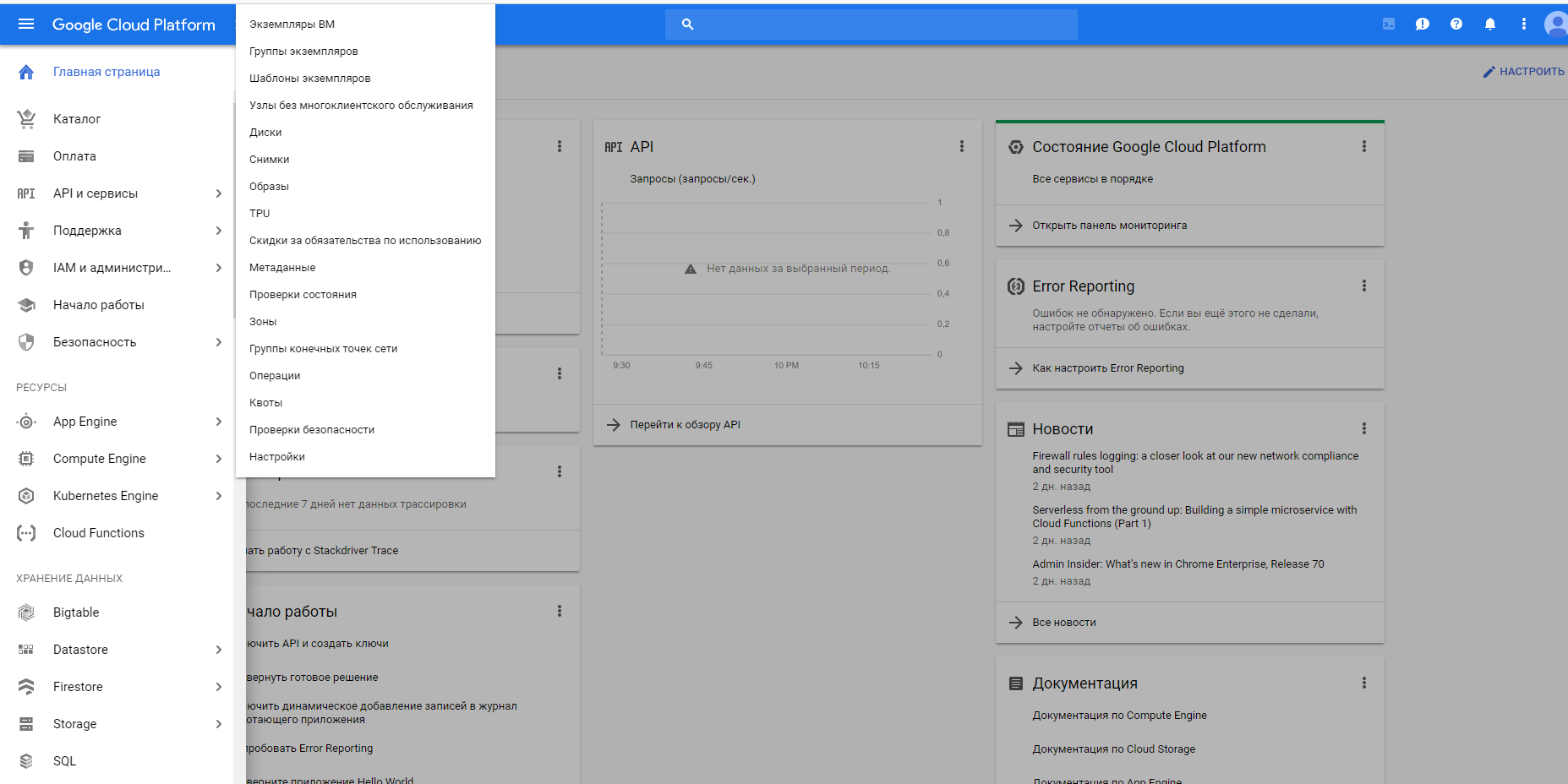Screen dimensions: 1568x784
Task: Click the Оплата billing card icon
Action: 26,156
